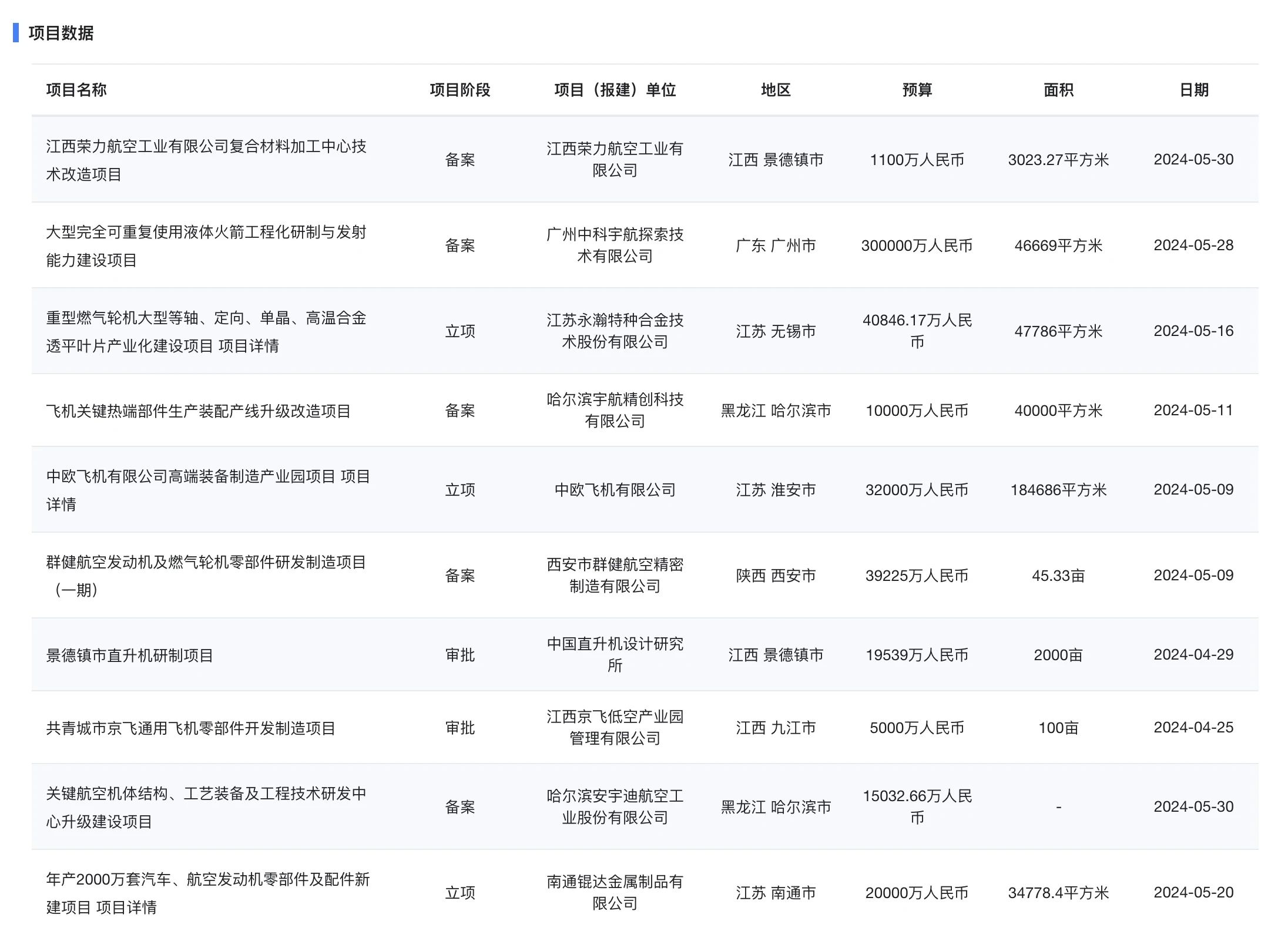Viewport: 1288px width, 948px height.
Task: Click the 面积 column header
Action: (x=1058, y=90)
